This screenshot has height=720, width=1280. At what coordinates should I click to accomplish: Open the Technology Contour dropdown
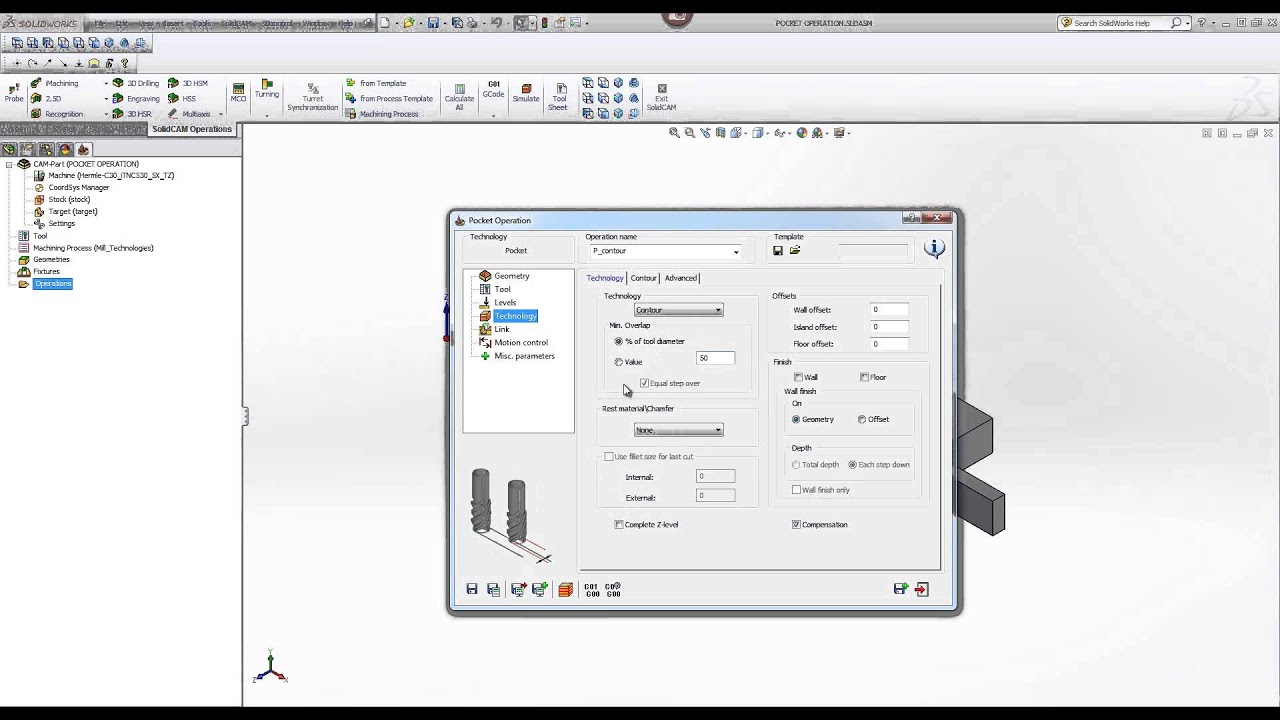(678, 310)
